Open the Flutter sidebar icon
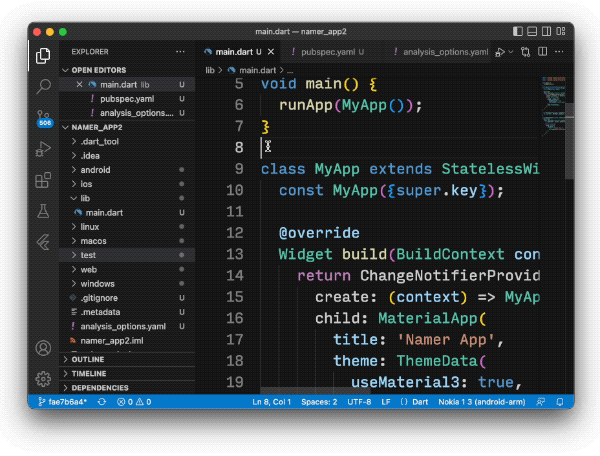This screenshot has width=600, height=456. pyautogui.click(x=43, y=242)
